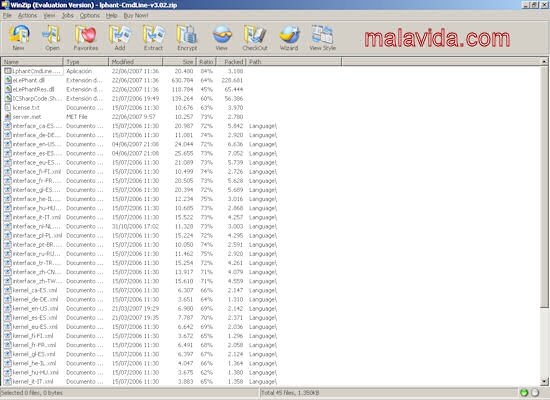The width and height of the screenshot is (550, 400).
Task: Open the Favorites heart icon
Action: click(86, 34)
